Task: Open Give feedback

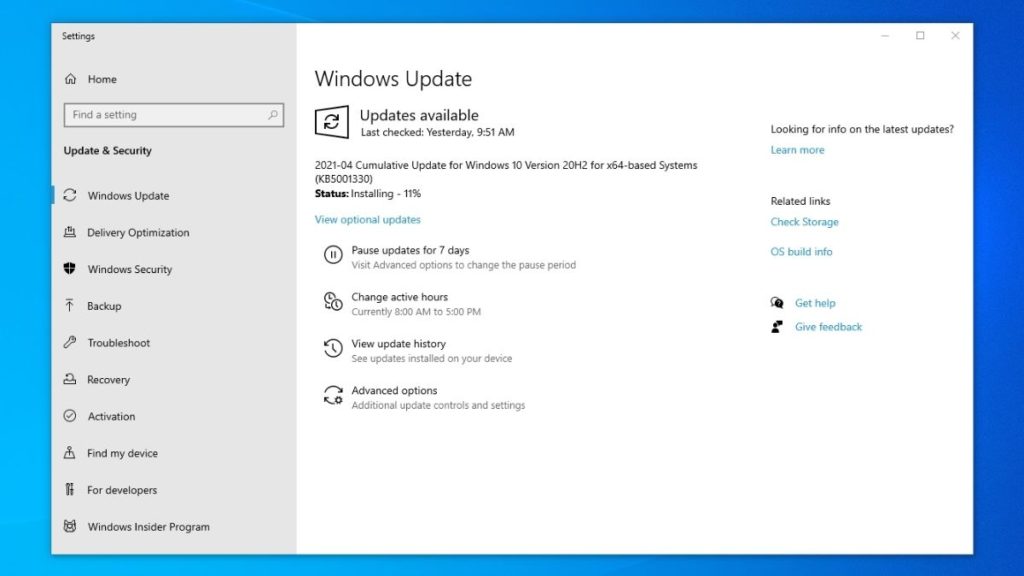Action: point(830,326)
